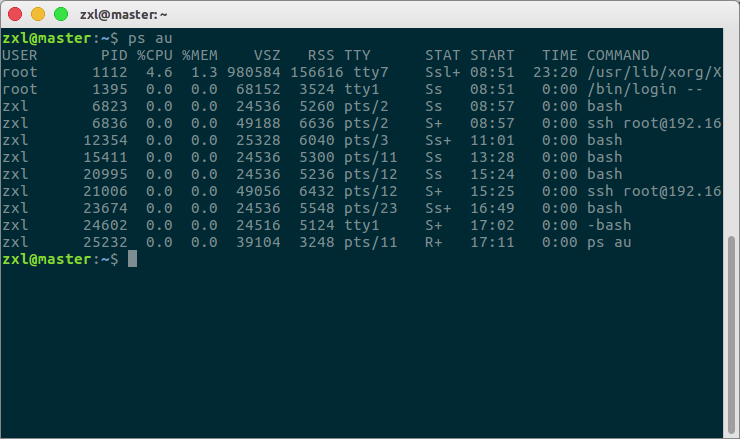Click PID 6823 in the process list
Screen dimensions: 740x439
click(x=110, y=106)
